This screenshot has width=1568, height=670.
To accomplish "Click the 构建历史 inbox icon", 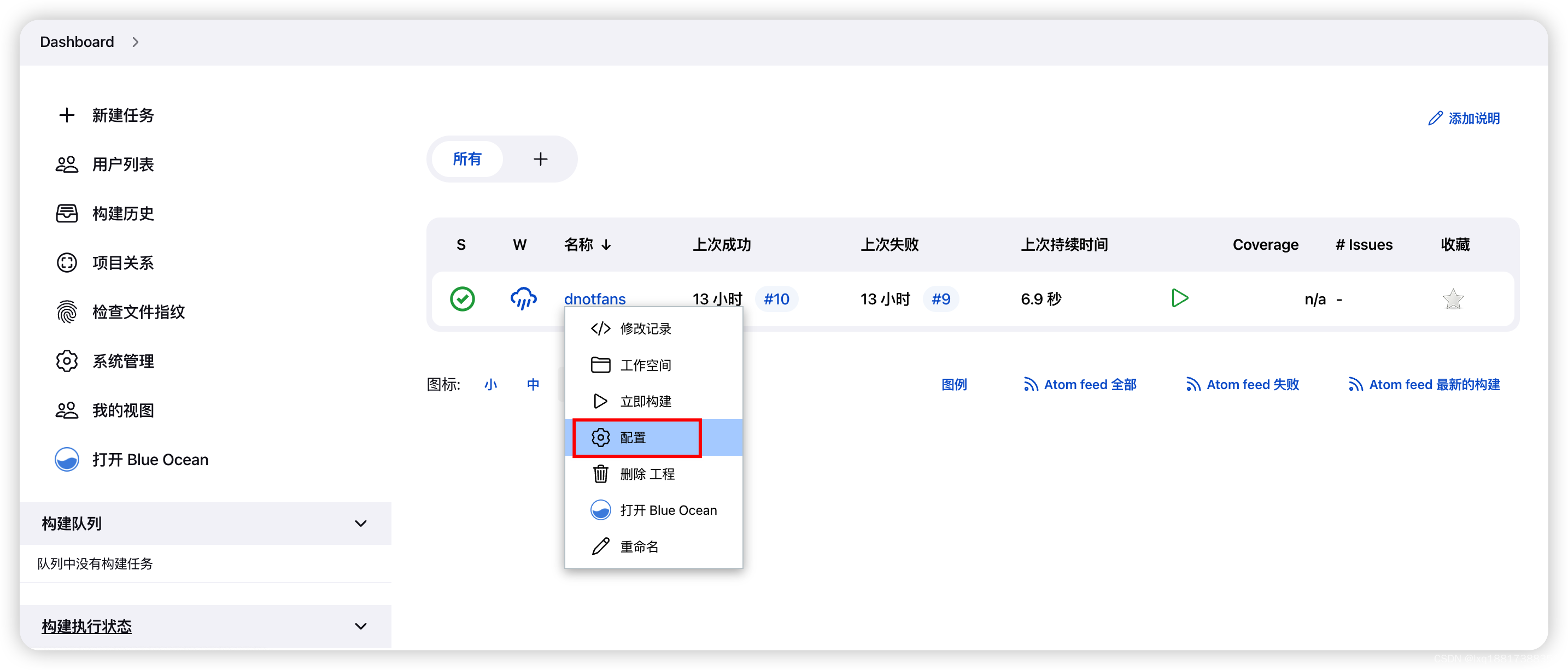I will point(66,214).
